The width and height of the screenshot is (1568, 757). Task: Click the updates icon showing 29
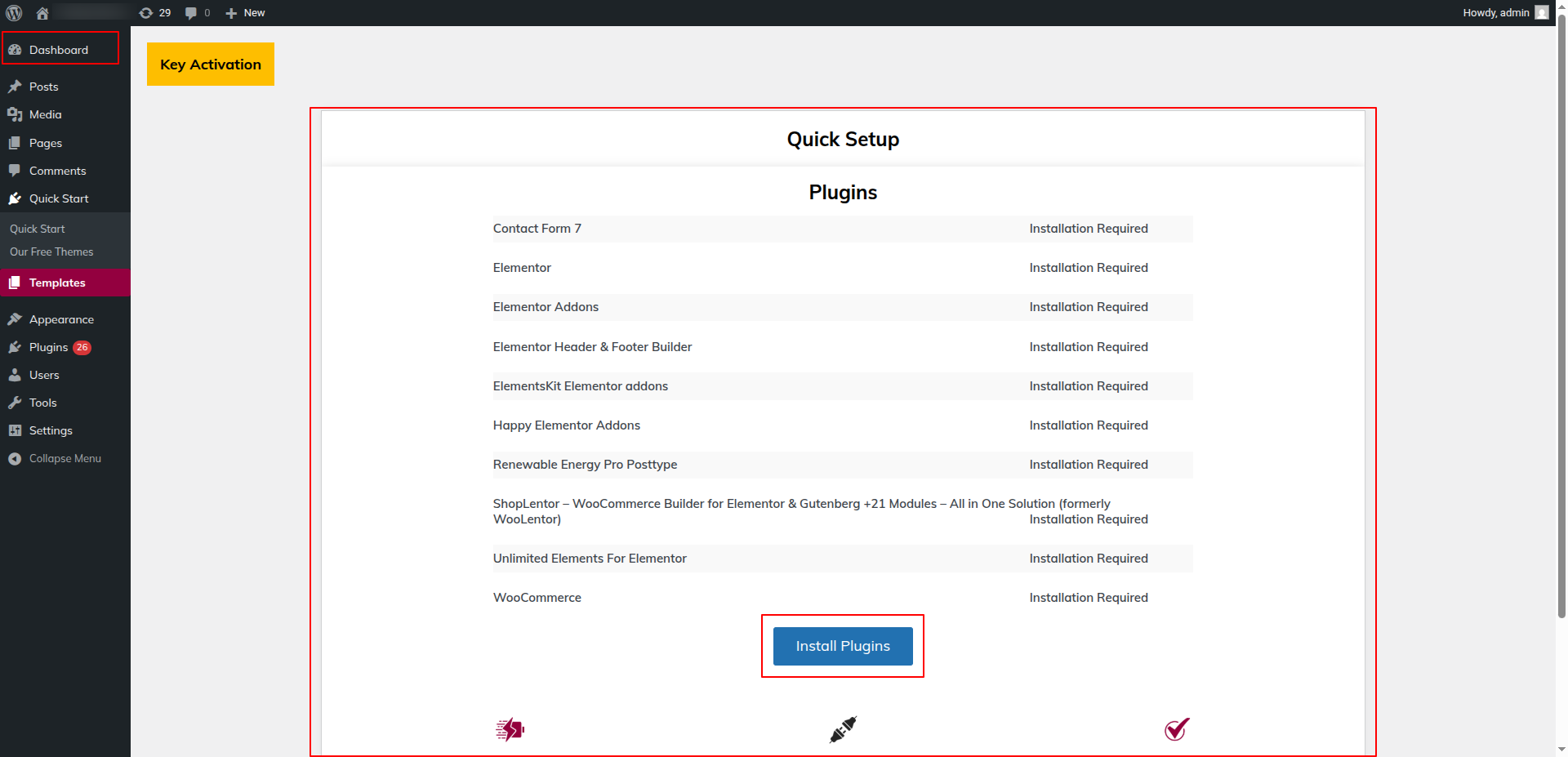point(155,13)
